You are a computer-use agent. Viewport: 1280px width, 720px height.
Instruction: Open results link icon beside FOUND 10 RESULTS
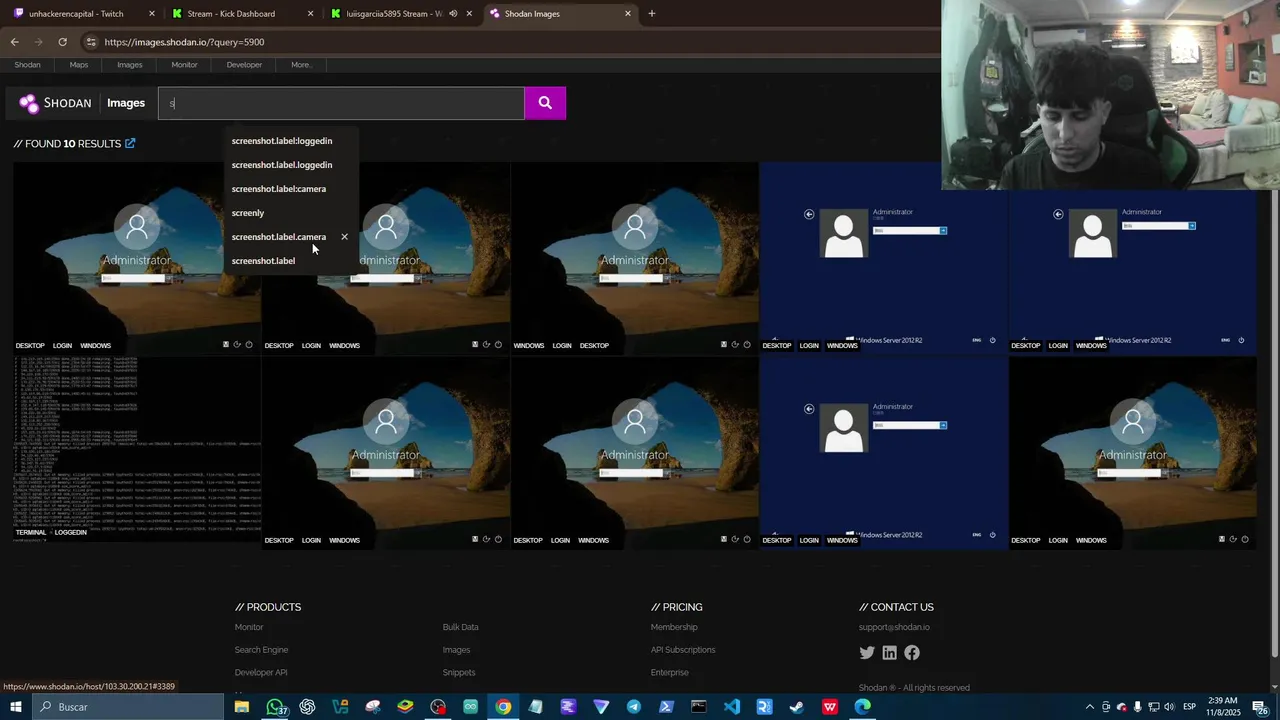[130, 143]
